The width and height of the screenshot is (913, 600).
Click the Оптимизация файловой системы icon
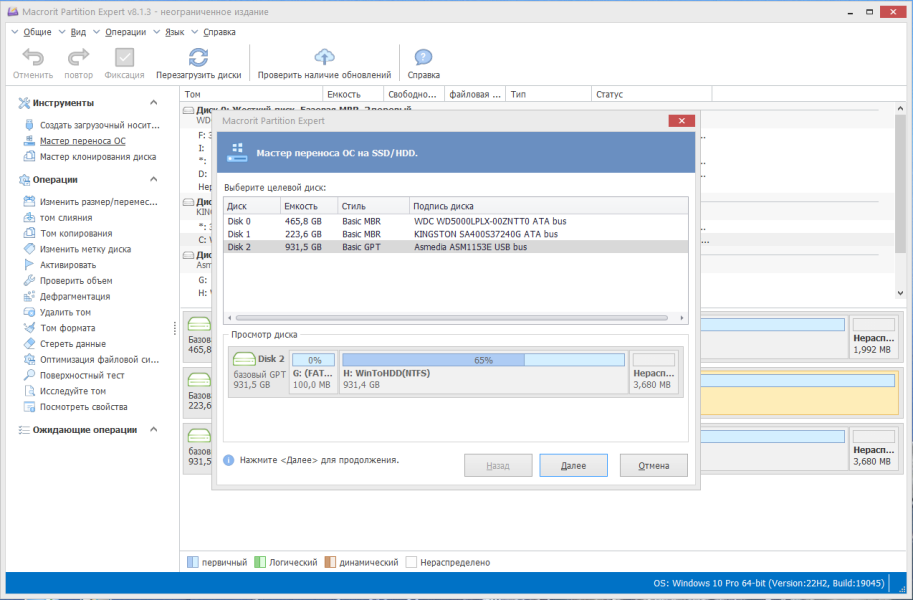29,359
